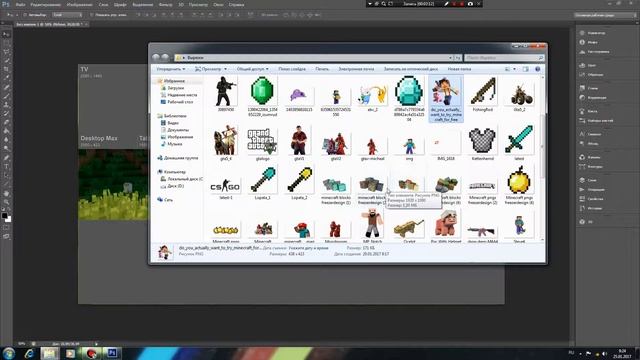Select the Lasso tool in Photoshop
Screen dimensions: 640x360
[x=6, y=52]
